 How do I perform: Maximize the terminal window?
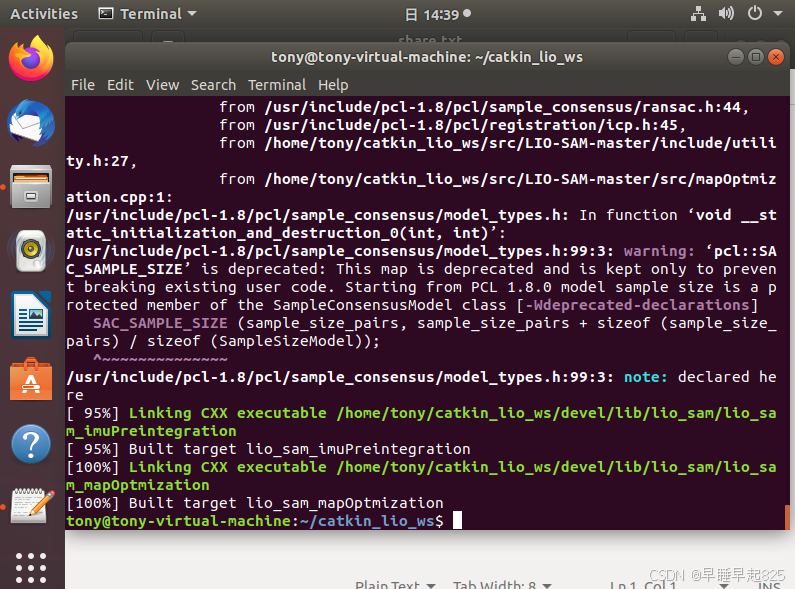tap(755, 57)
